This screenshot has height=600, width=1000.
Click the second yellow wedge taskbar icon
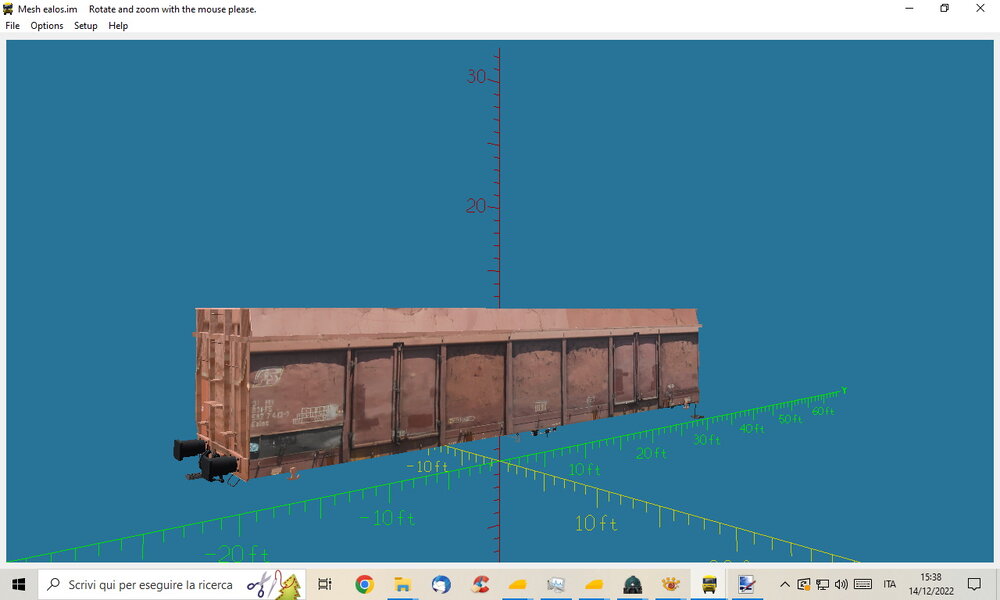[594, 584]
